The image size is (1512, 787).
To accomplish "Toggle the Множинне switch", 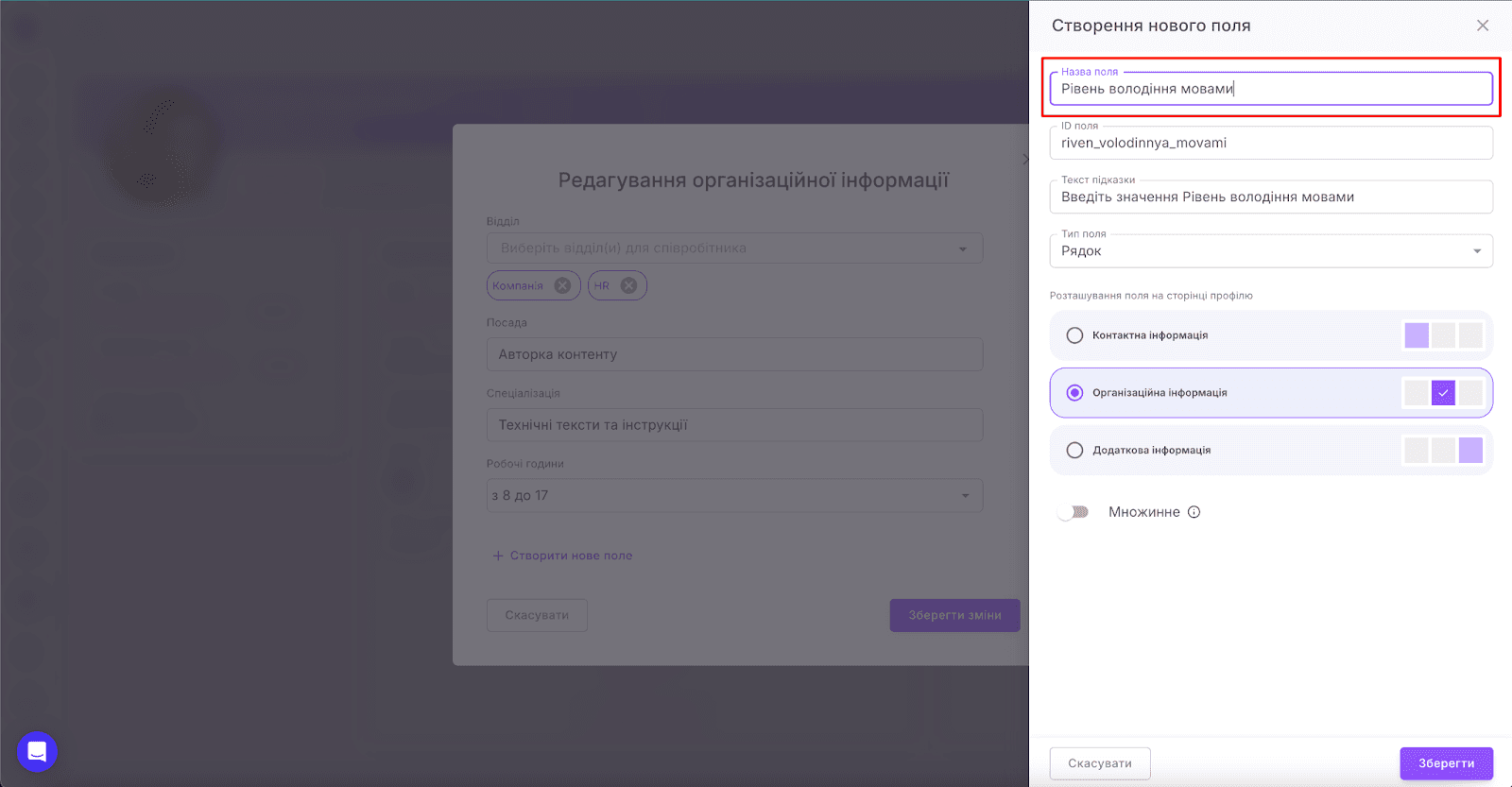I will (1073, 512).
